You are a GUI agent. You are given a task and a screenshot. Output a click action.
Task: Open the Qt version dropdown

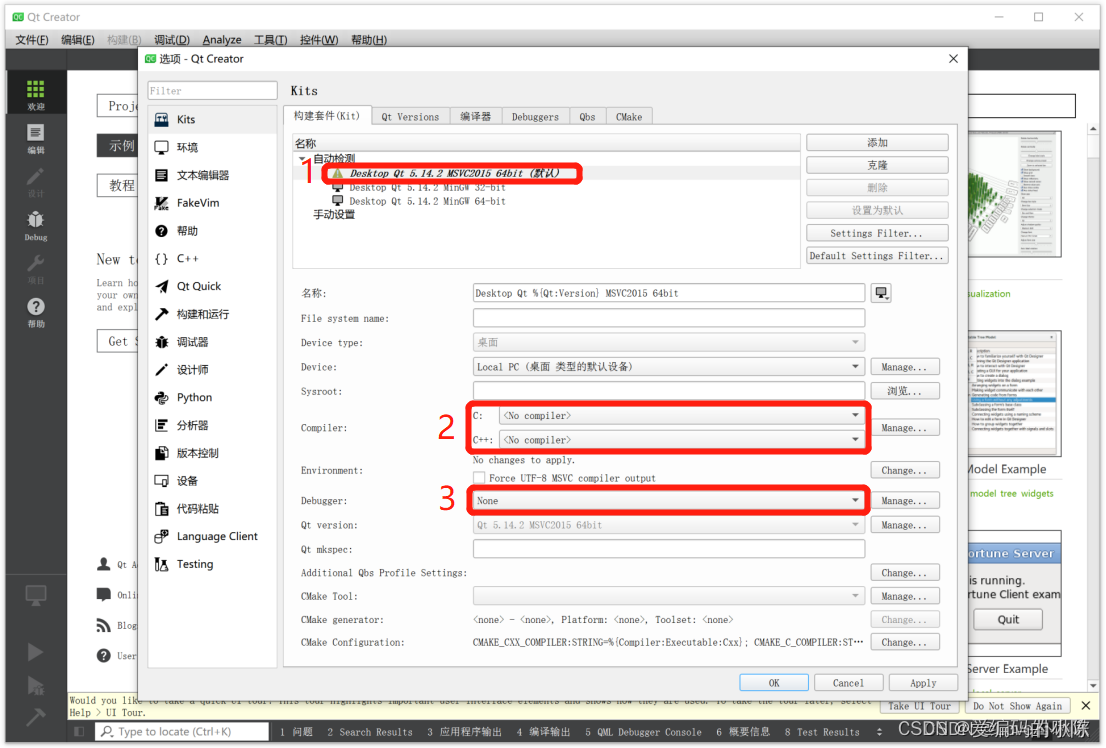point(669,525)
